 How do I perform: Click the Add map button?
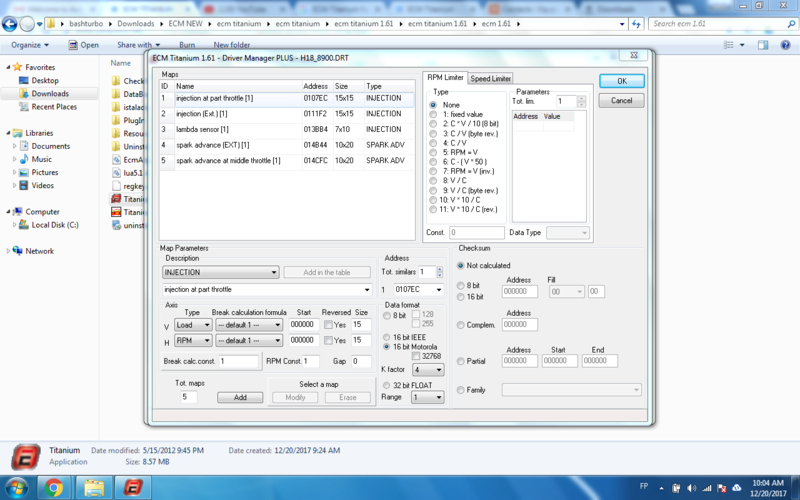pos(240,397)
